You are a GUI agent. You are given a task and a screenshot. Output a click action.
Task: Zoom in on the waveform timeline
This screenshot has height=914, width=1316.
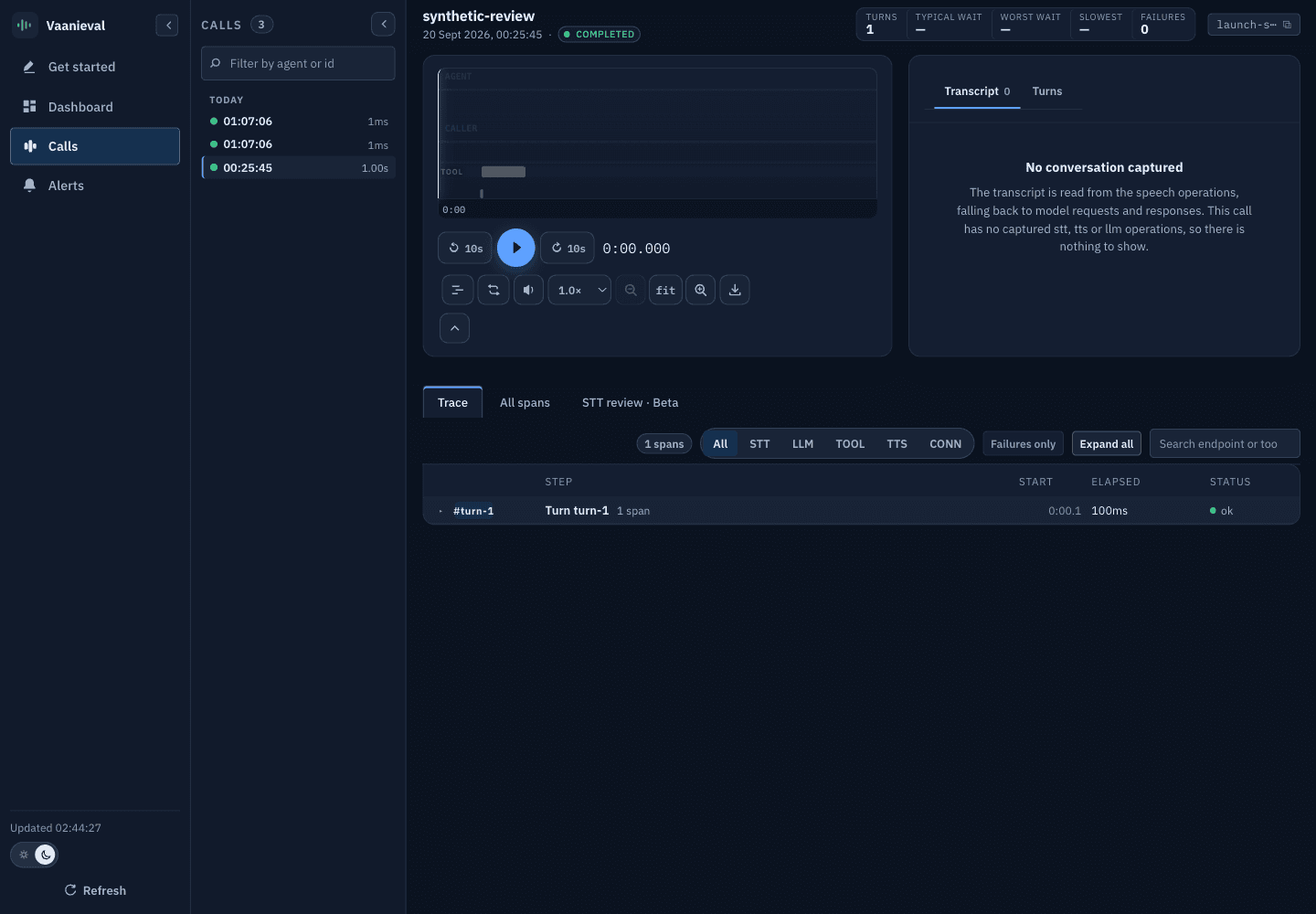point(701,290)
